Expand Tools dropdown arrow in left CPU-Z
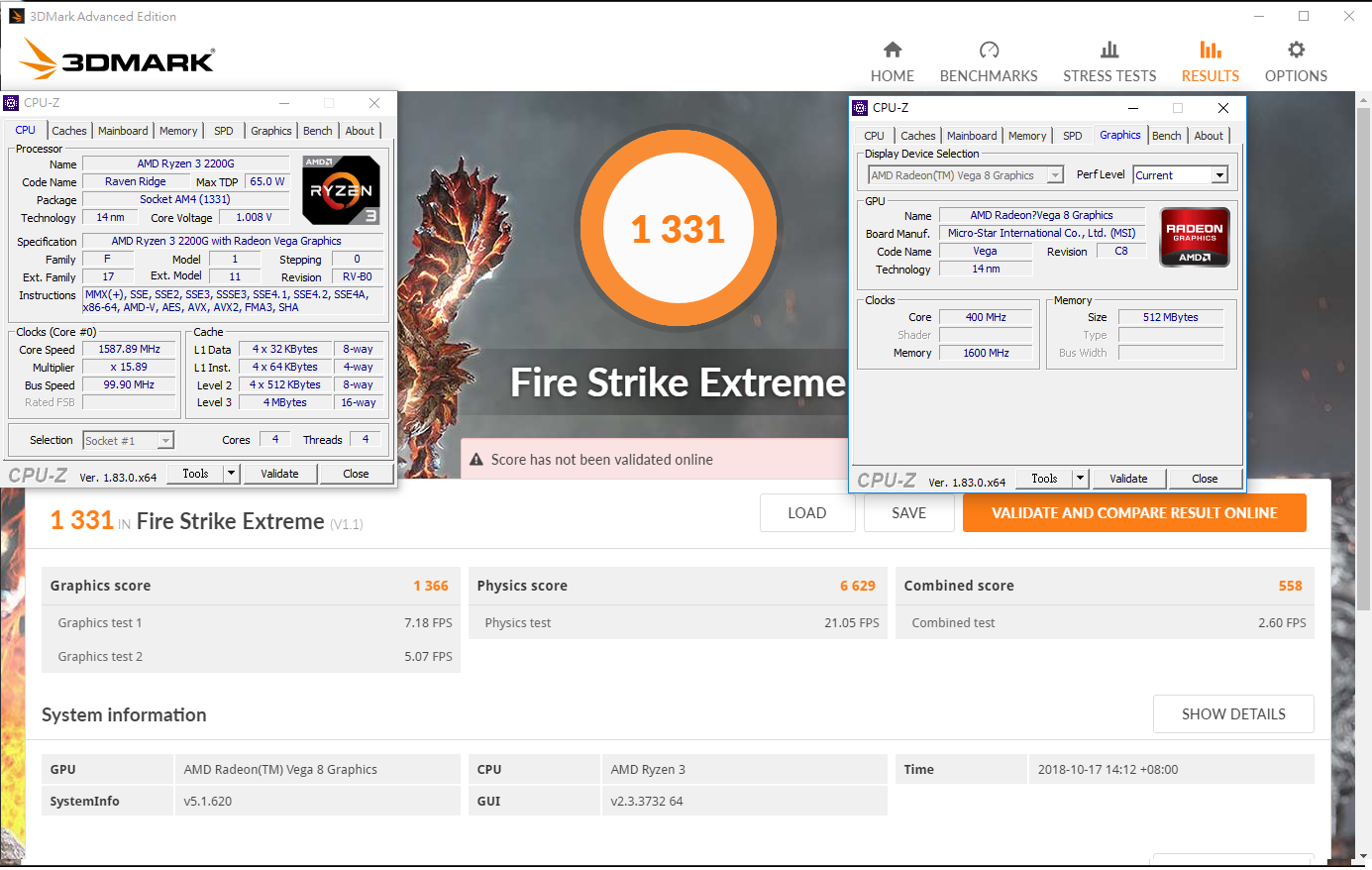Viewport: 1372px width, 870px height. point(232,474)
